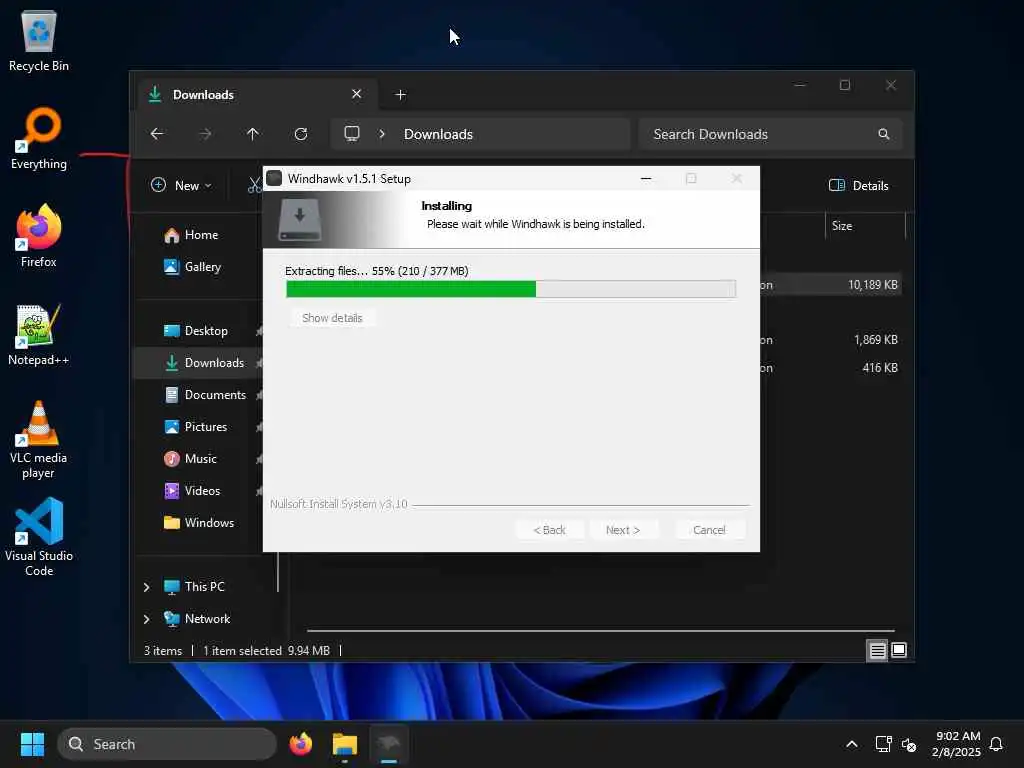Expand the This PC tree node

tap(146, 587)
